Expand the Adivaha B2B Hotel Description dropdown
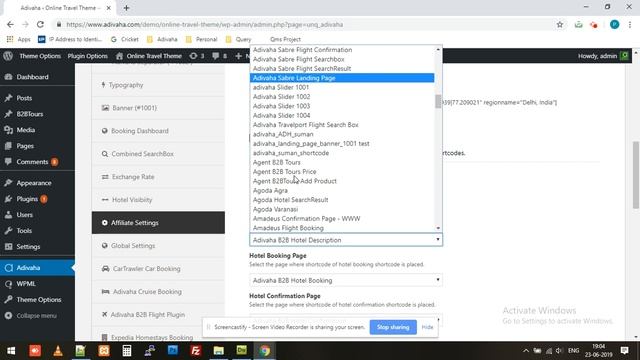 tap(346, 240)
